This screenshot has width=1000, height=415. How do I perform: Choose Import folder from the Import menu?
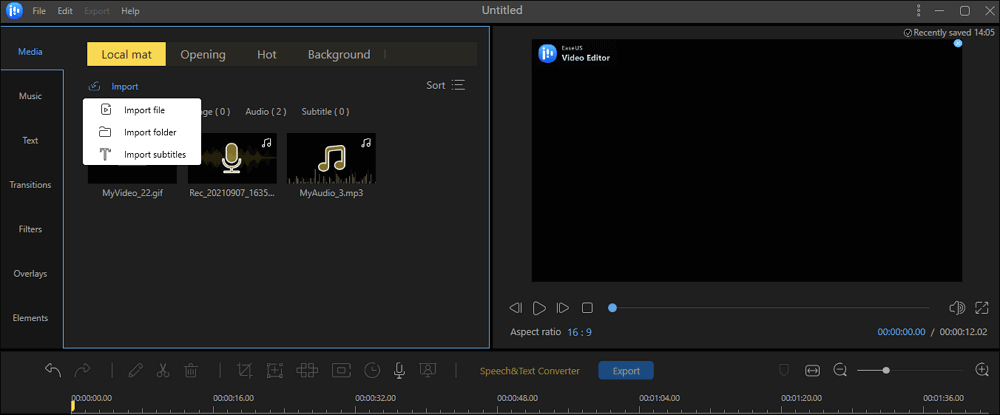click(x=150, y=132)
